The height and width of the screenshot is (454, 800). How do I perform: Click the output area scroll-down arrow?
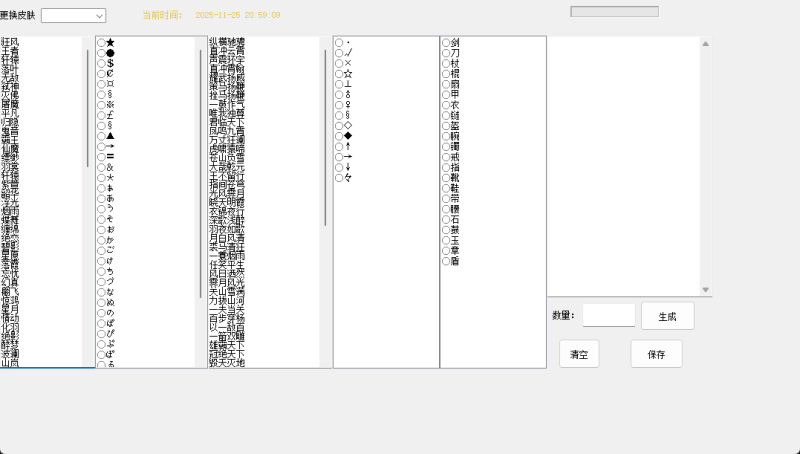pyautogui.click(x=706, y=289)
